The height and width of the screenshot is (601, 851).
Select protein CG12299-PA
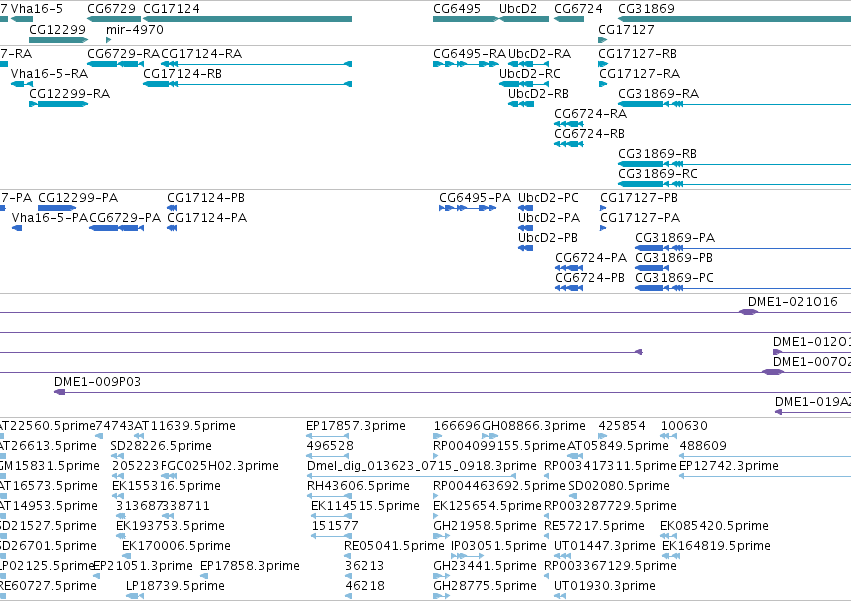78,198
